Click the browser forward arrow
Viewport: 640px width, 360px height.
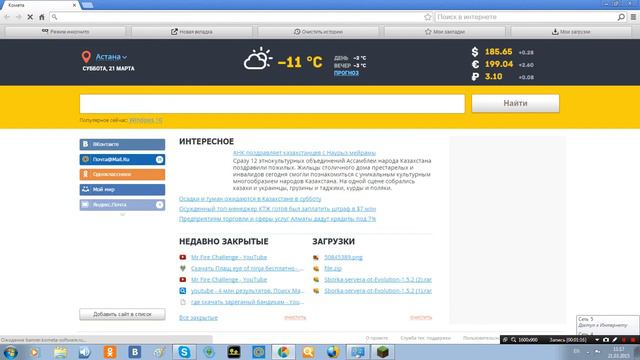coord(18,17)
